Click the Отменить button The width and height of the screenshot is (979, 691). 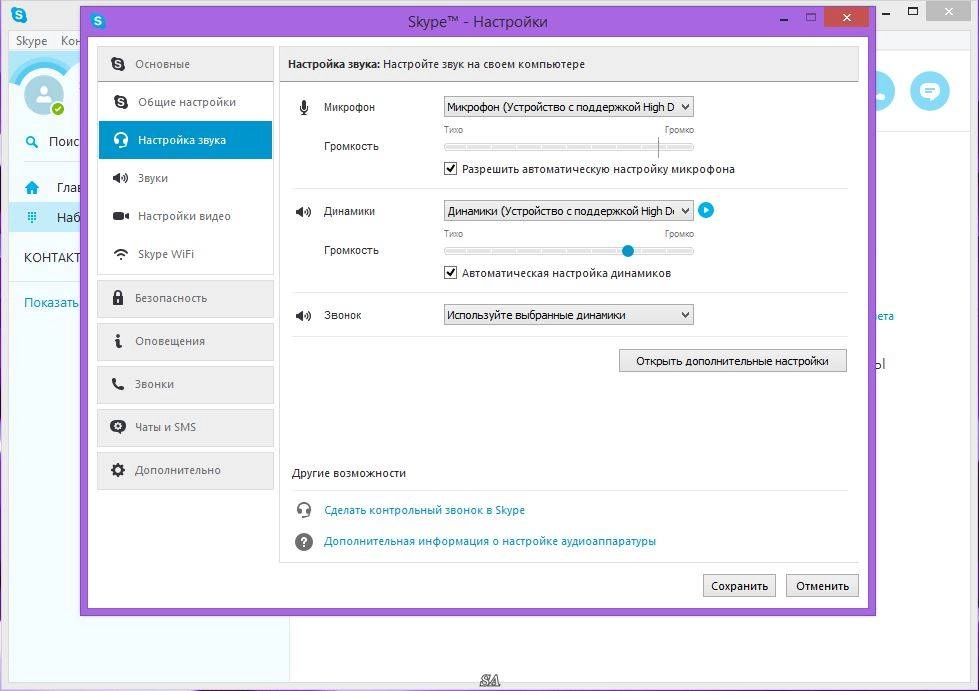coord(822,586)
